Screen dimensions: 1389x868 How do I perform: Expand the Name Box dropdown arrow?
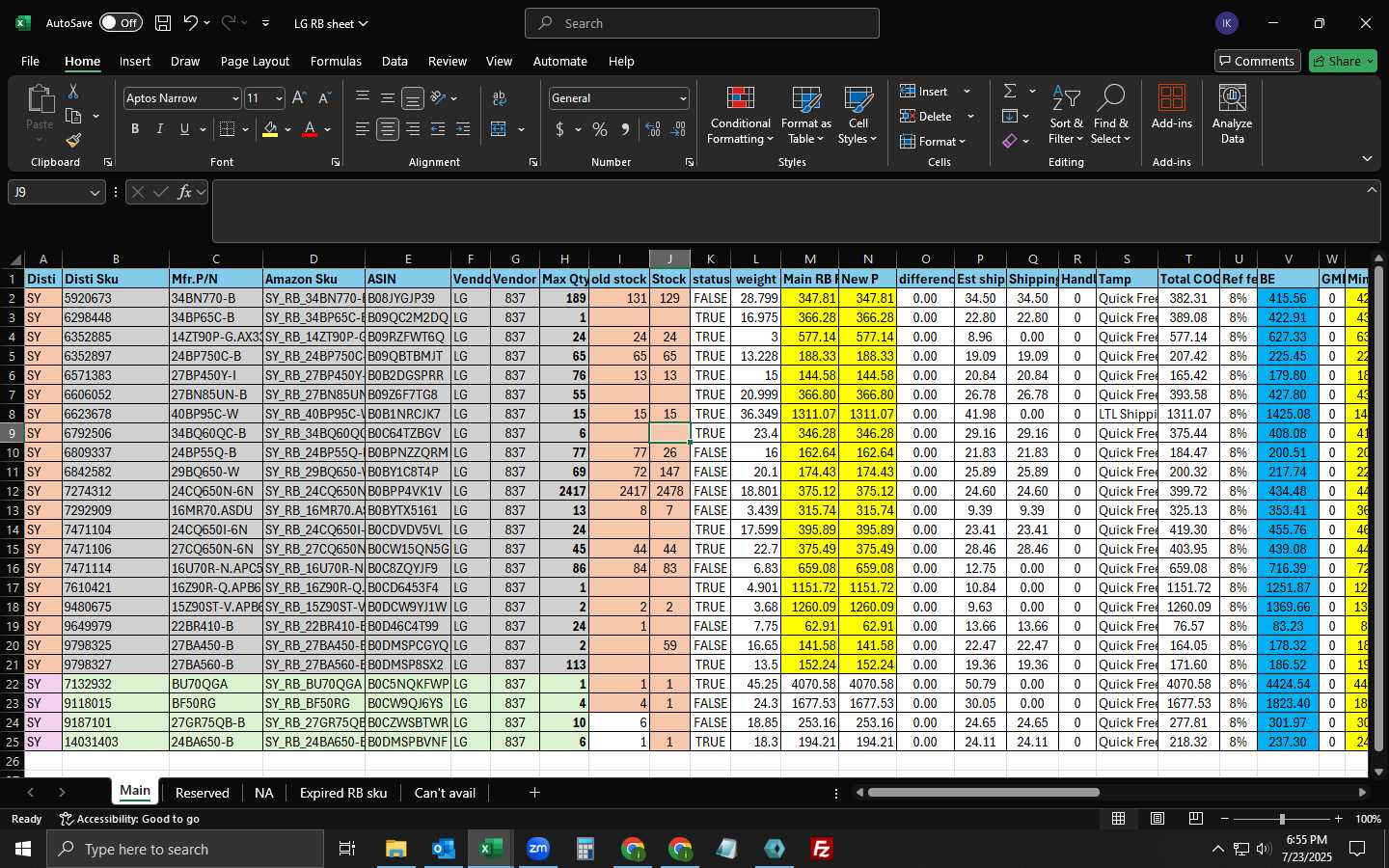coord(95,193)
